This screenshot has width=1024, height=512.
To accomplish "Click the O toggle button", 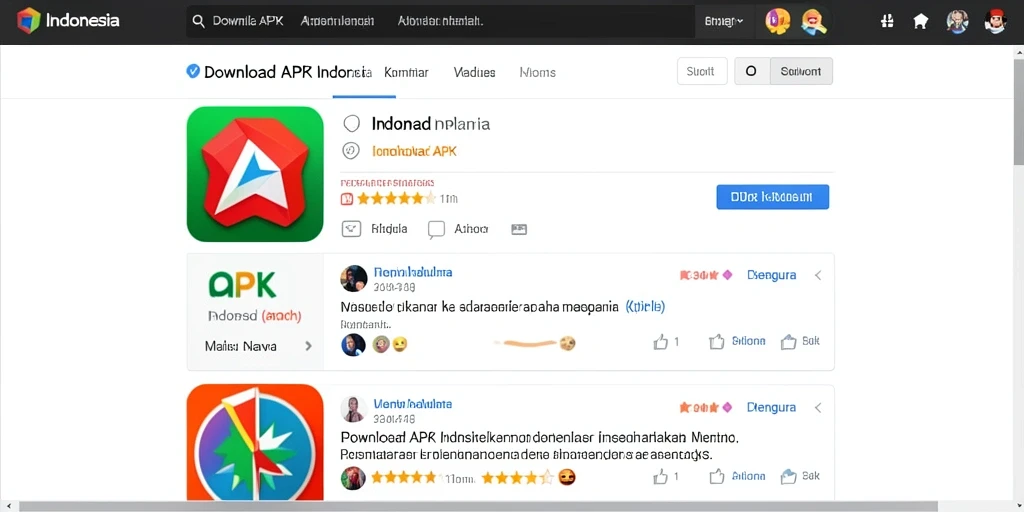I will point(752,71).
